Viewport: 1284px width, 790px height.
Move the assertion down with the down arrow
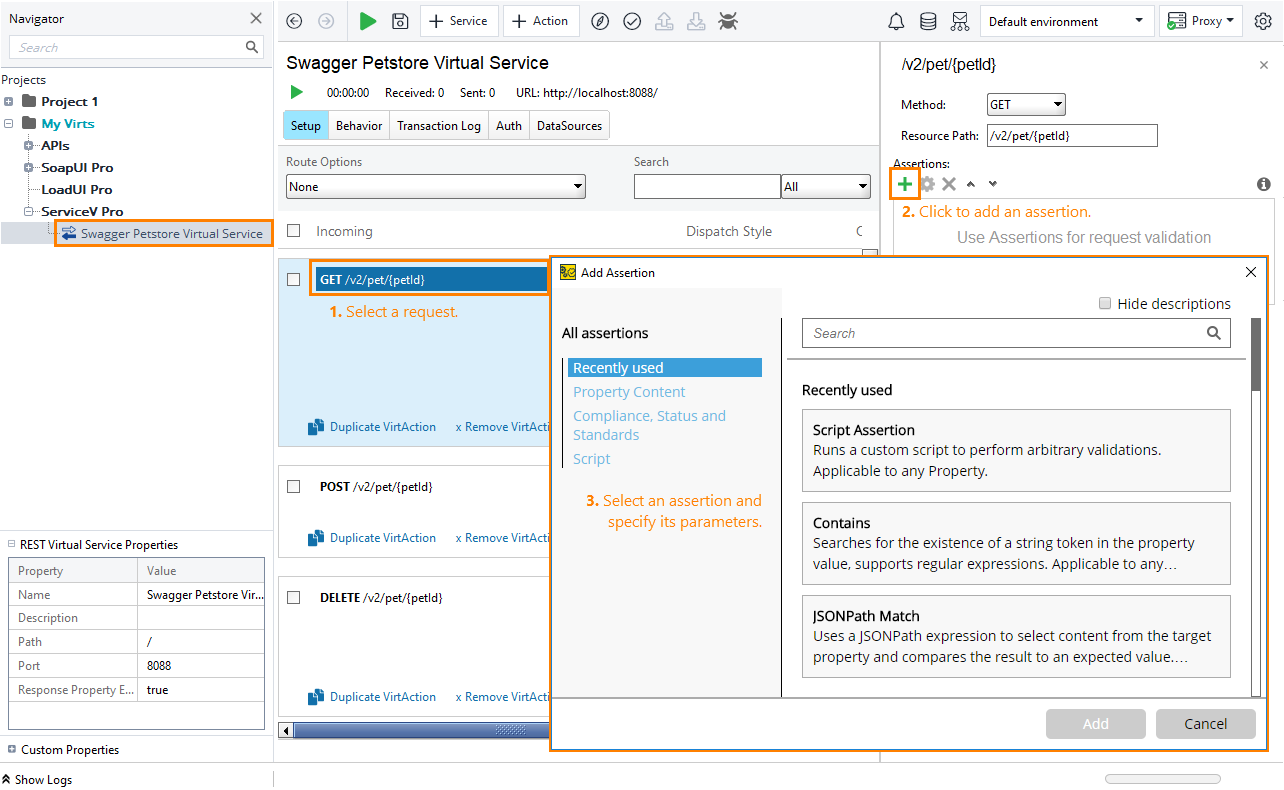(992, 184)
